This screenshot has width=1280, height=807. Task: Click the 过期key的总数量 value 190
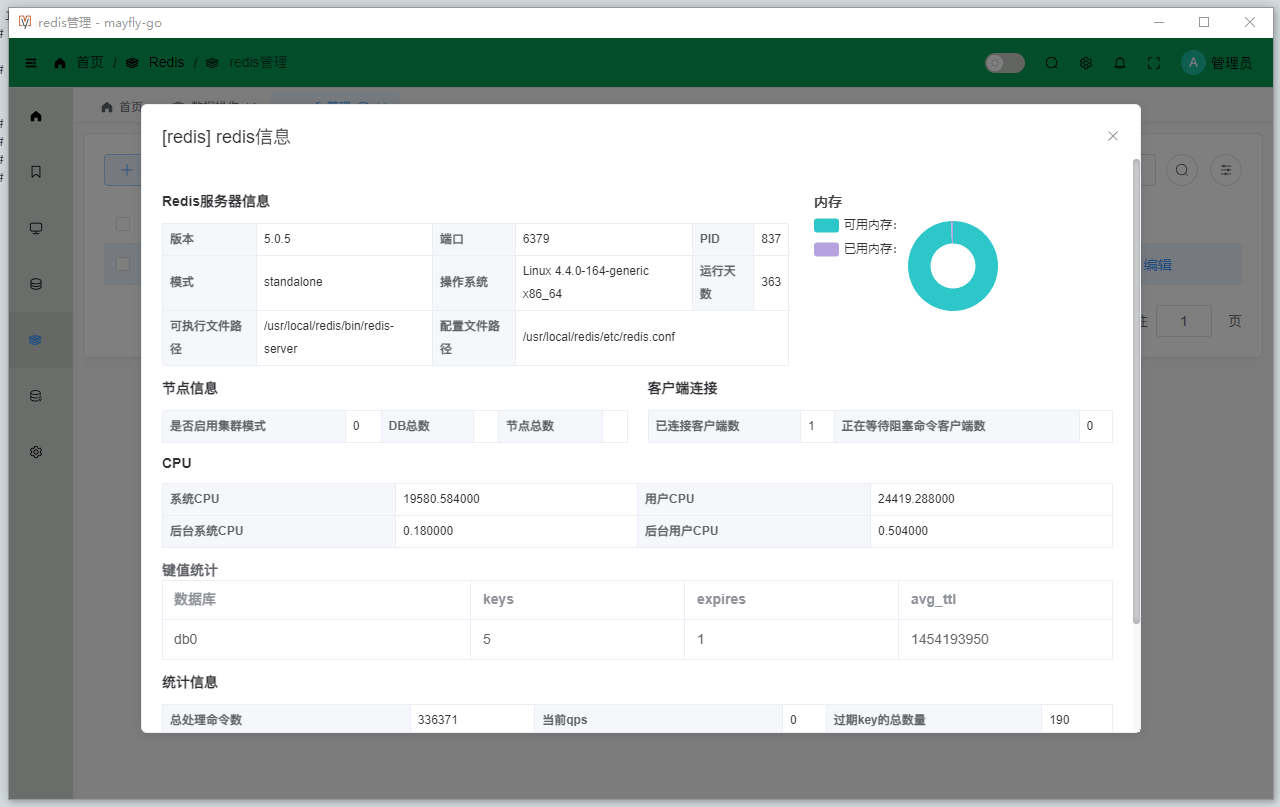coord(1059,720)
